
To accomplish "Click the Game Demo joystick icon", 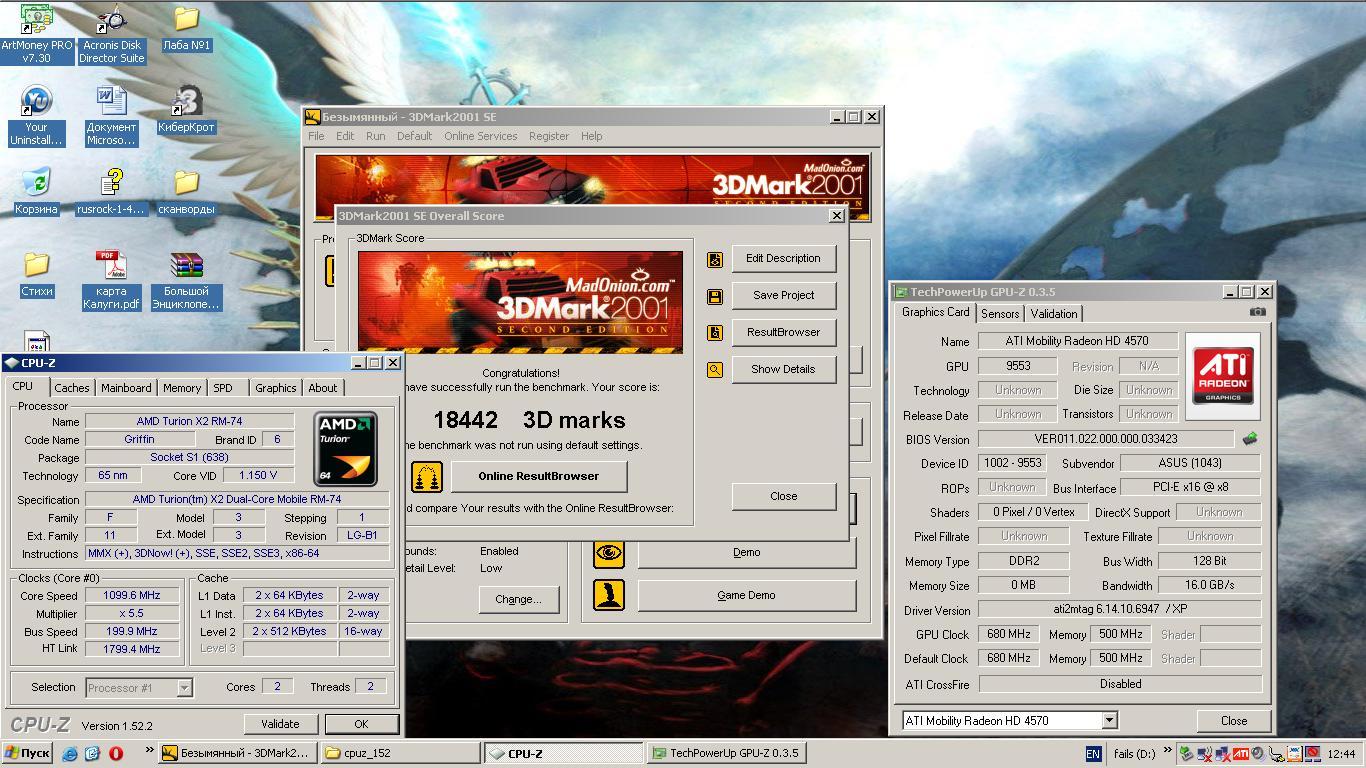I will tap(609, 595).
